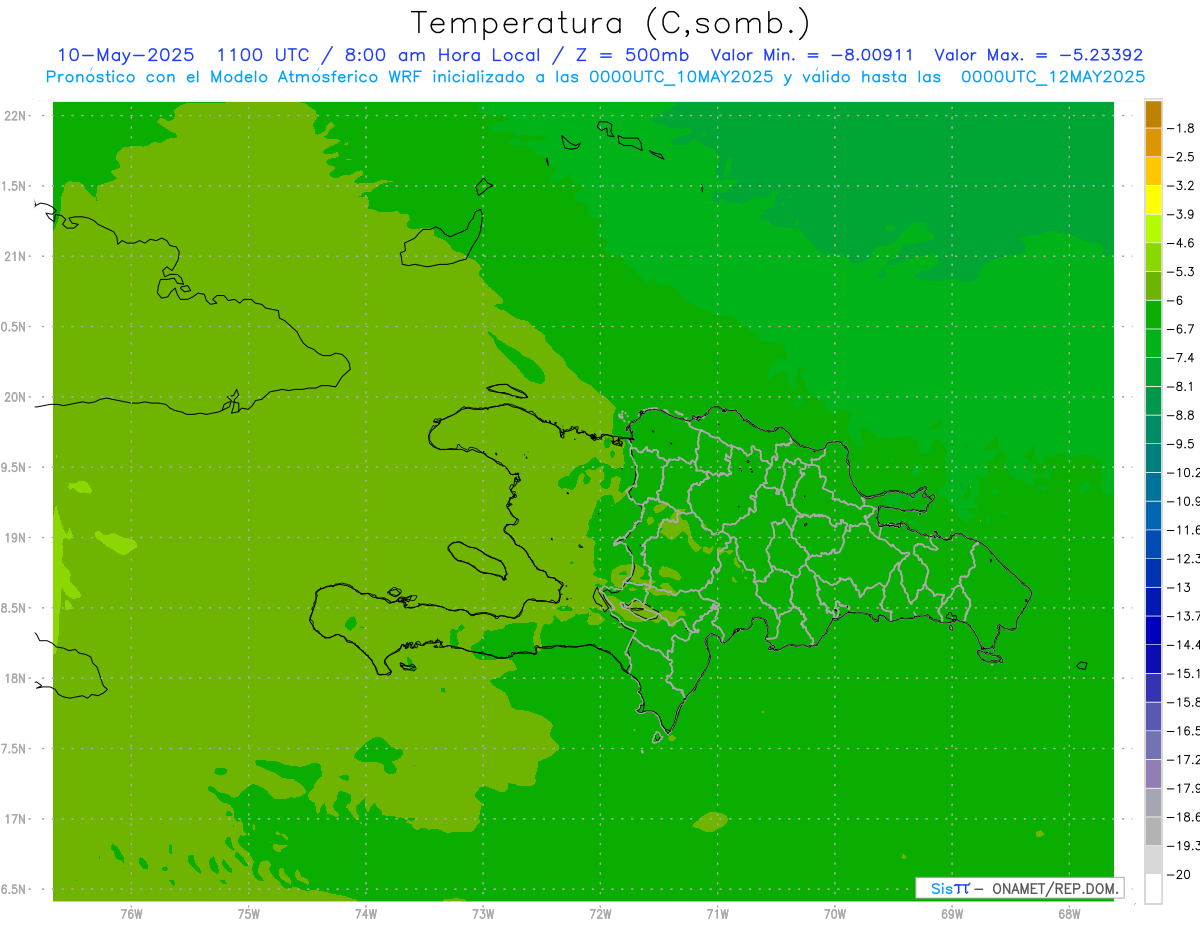Image resolution: width=1200 pixels, height=927 pixels.
Task: Click the -8.8 color scale label
Action: [1182, 415]
